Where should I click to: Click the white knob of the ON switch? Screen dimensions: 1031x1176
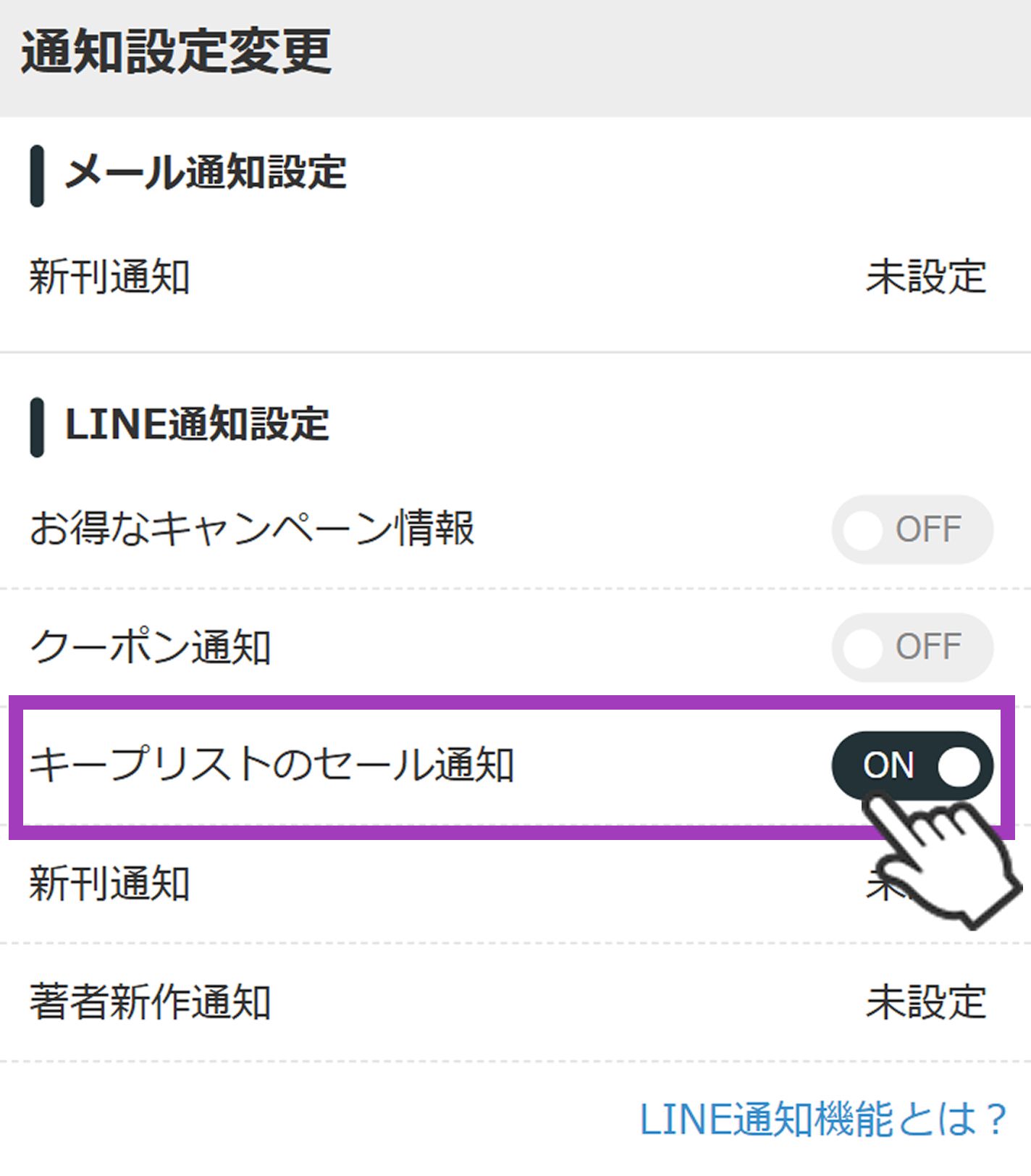click(959, 766)
